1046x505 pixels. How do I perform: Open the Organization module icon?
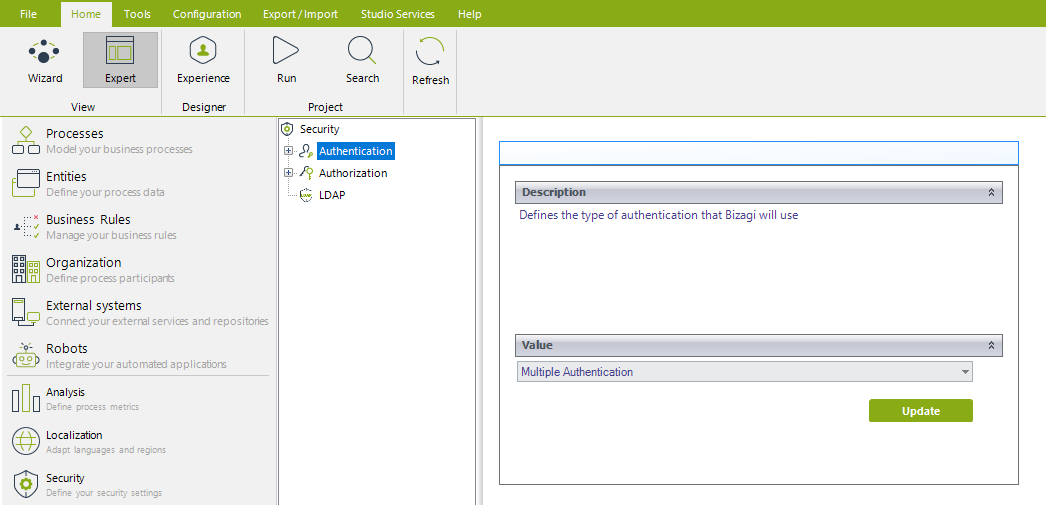26,269
